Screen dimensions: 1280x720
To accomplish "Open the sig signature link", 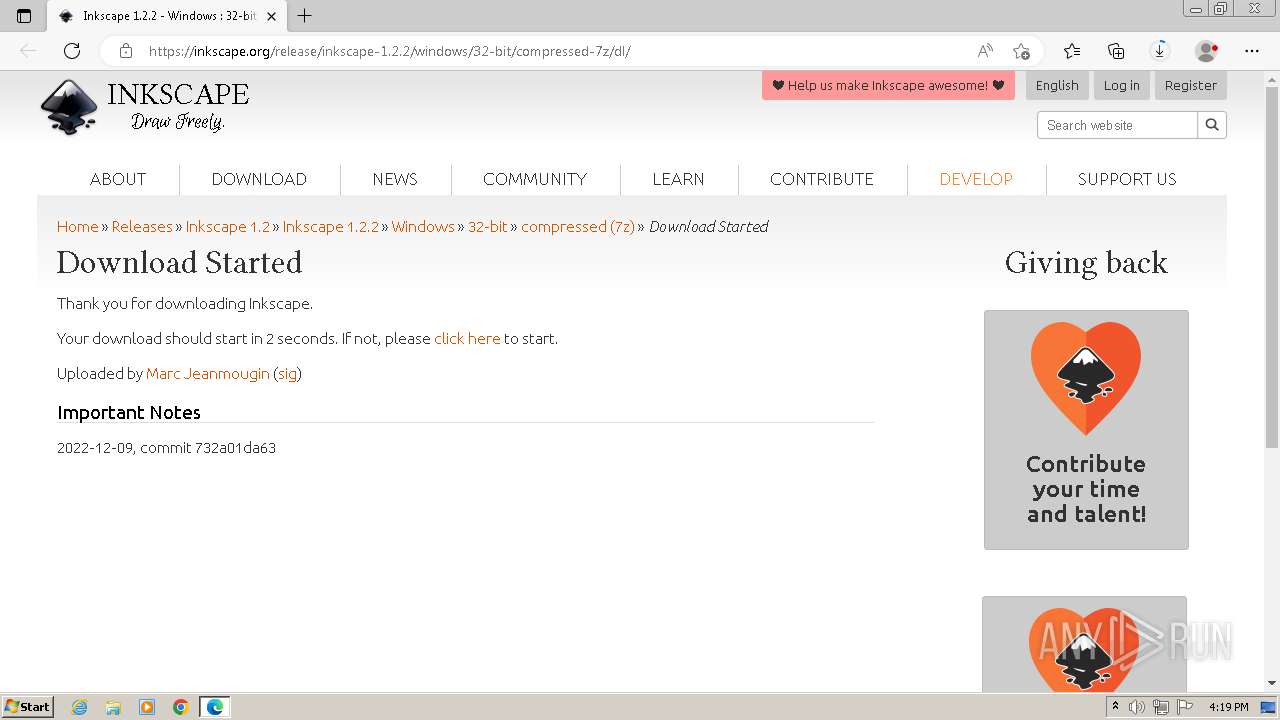I will (287, 373).
